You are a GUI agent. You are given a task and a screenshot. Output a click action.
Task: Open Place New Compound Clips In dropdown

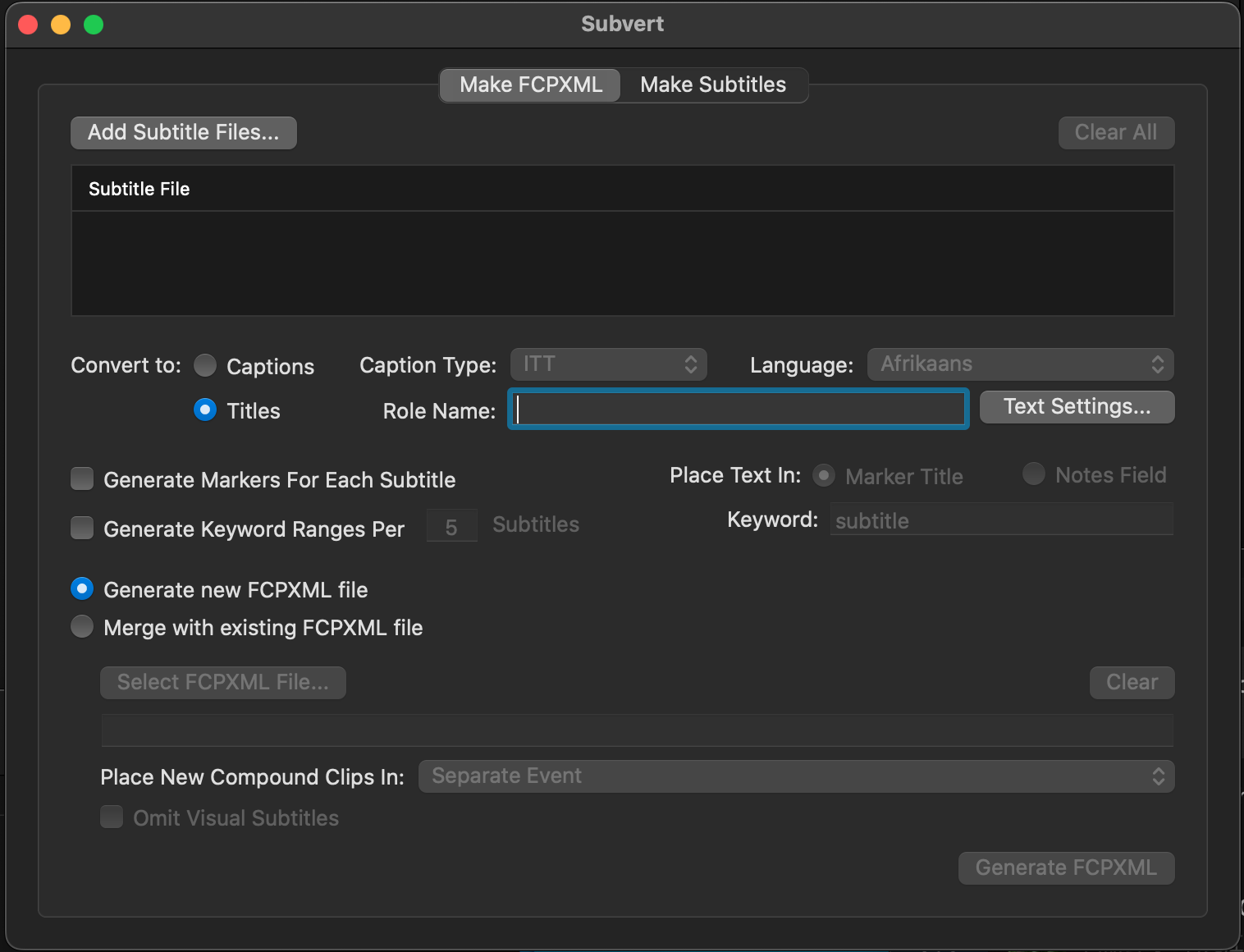pyautogui.click(x=796, y=776)
